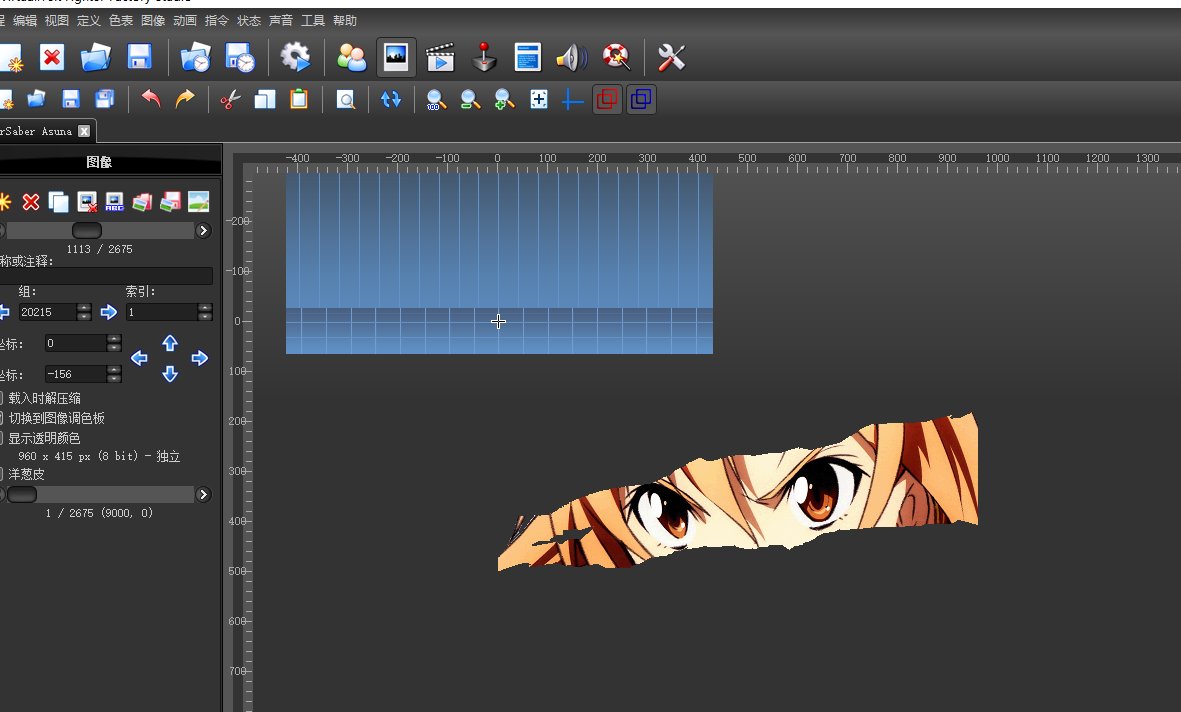Viewport: 1181px width, 712px height.
Task: Open the 帮助 menu
Action: click(x=345, y=20)
